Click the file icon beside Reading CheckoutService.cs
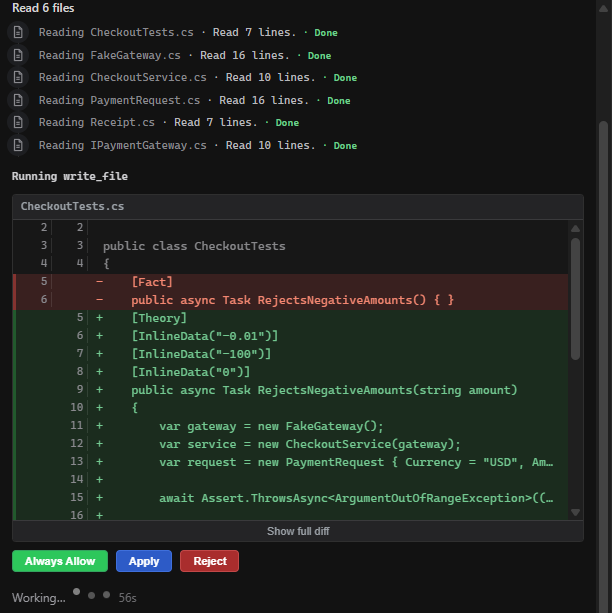The height and width of the screenshot is (613, 612). tap(18, 77)
